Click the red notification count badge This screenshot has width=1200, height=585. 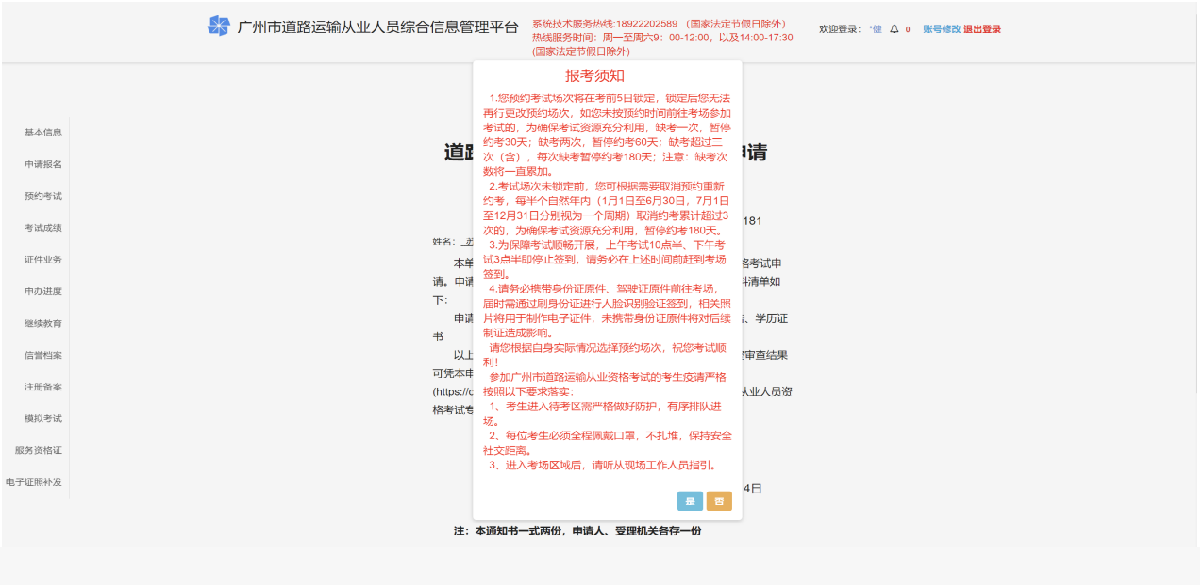pos(908,29)
